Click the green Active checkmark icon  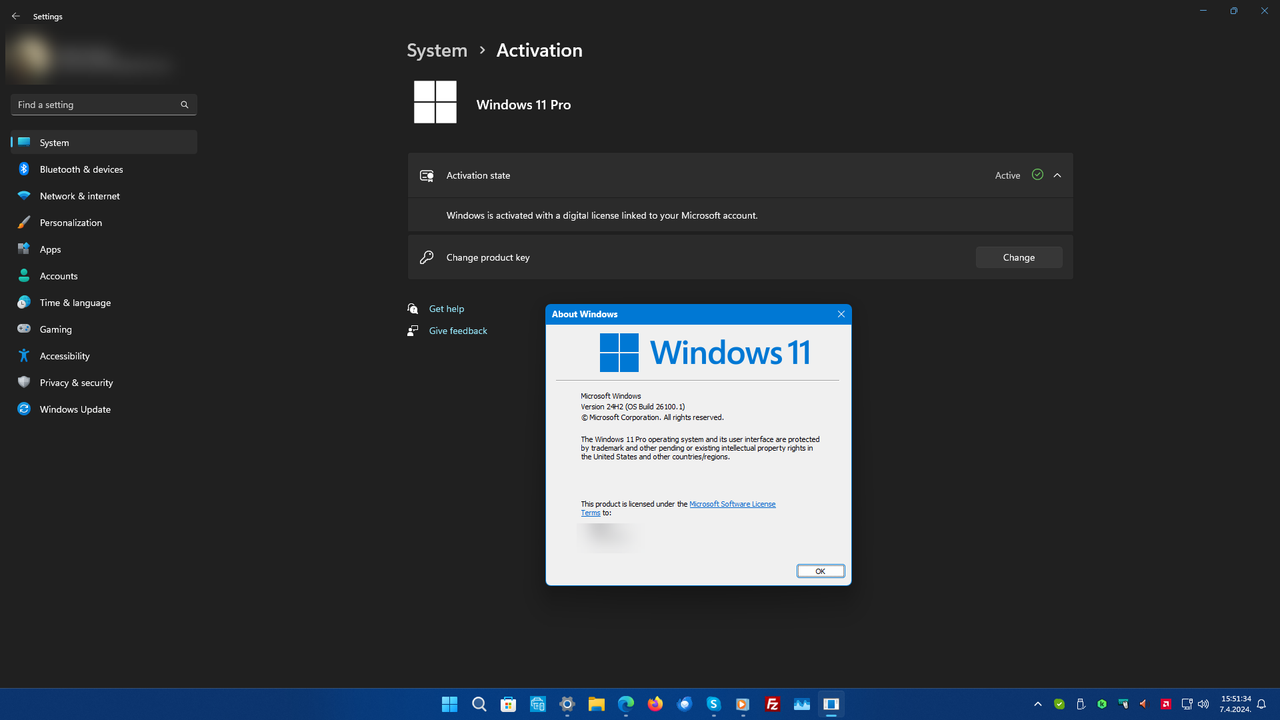point(1037,175)
